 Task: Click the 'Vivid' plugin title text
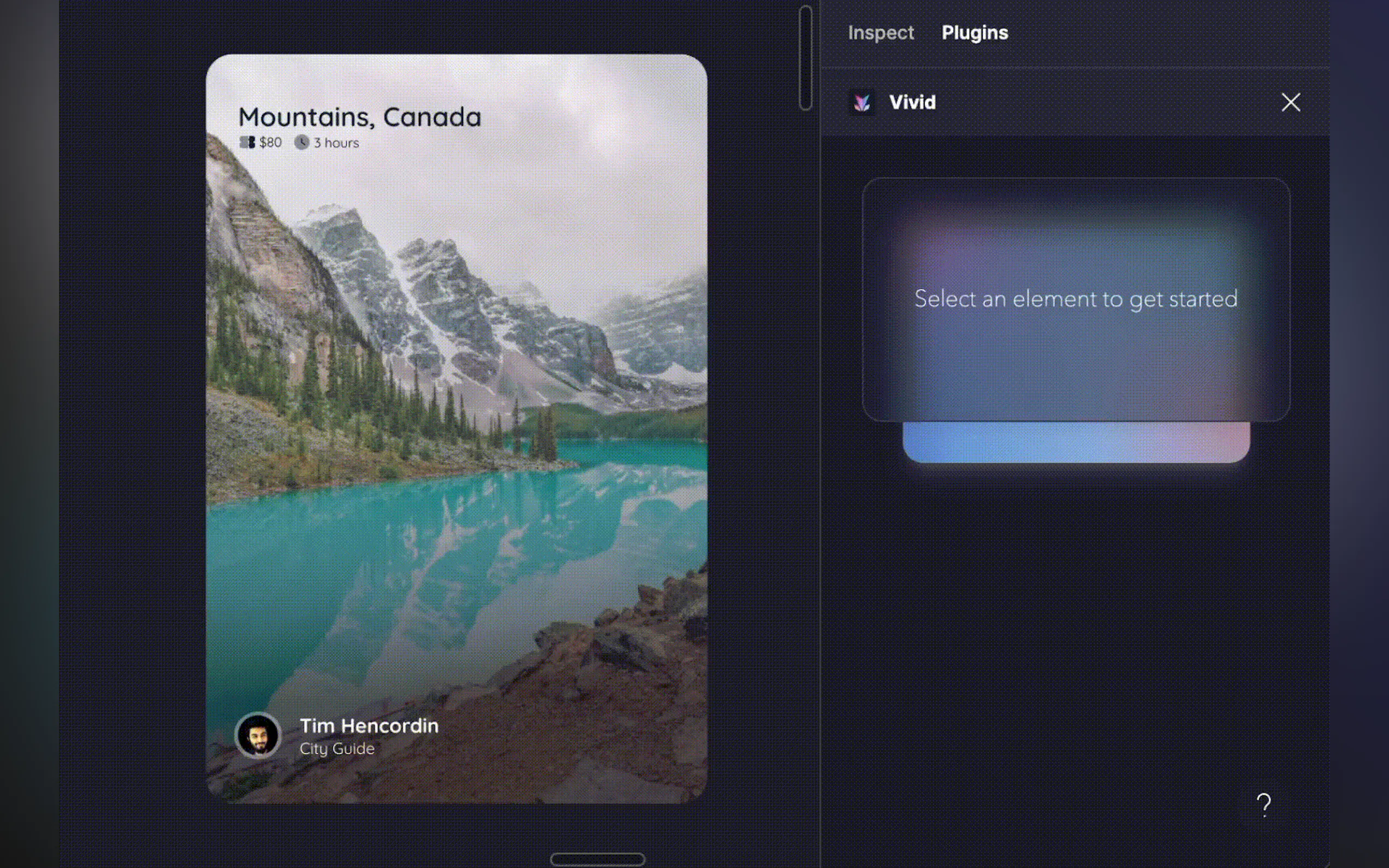click(x=912, y=103)
